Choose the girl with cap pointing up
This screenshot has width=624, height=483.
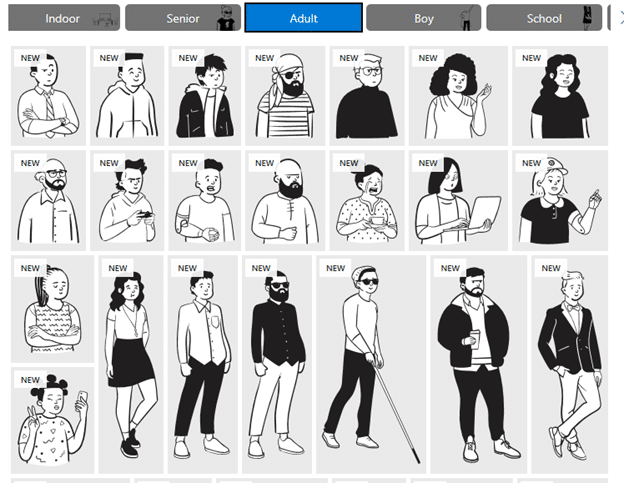pyautogui.click(x=560, y=201)
